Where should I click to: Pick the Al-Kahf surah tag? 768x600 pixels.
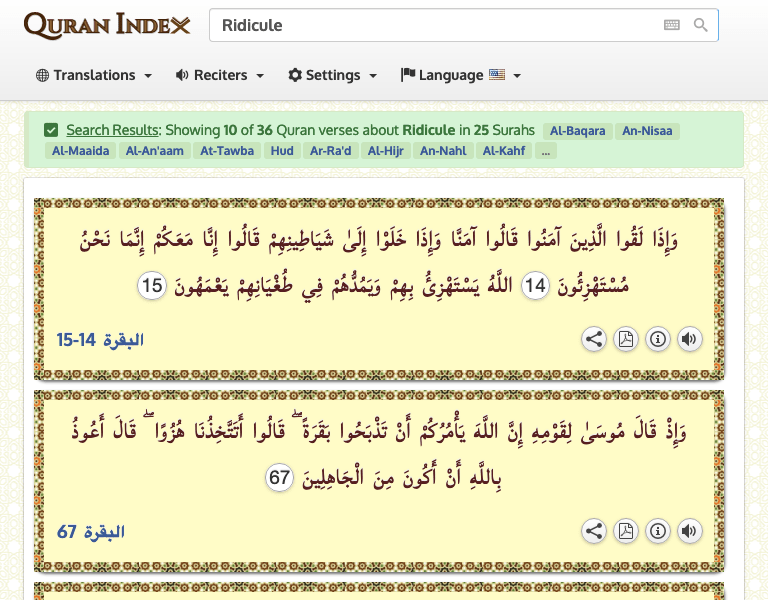504,151
